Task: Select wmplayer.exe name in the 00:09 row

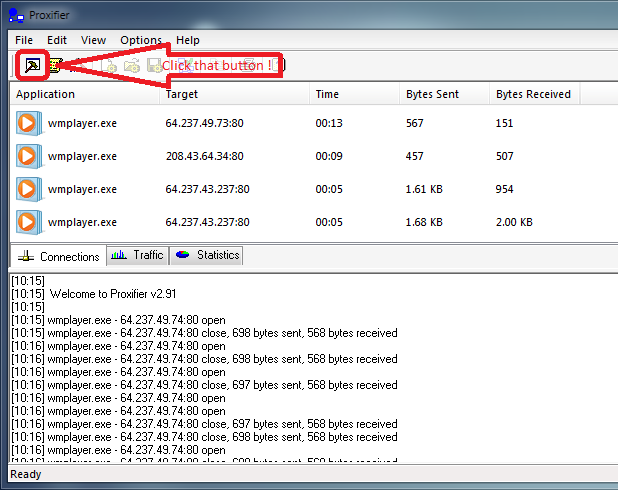Action: point(82,156)
